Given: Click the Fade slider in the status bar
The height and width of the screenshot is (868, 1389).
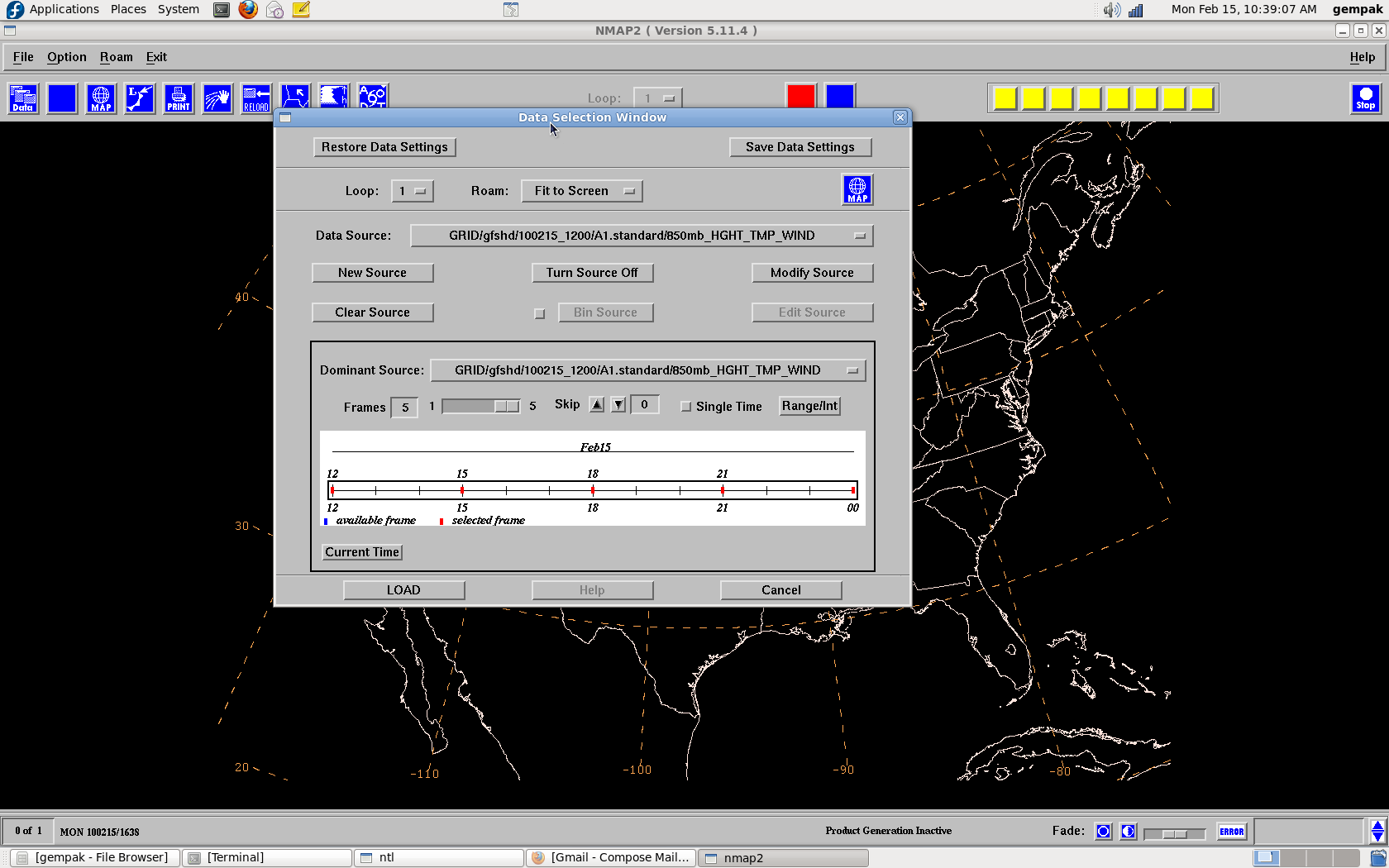Looking at the screenshot, I should pos(1174,833).
